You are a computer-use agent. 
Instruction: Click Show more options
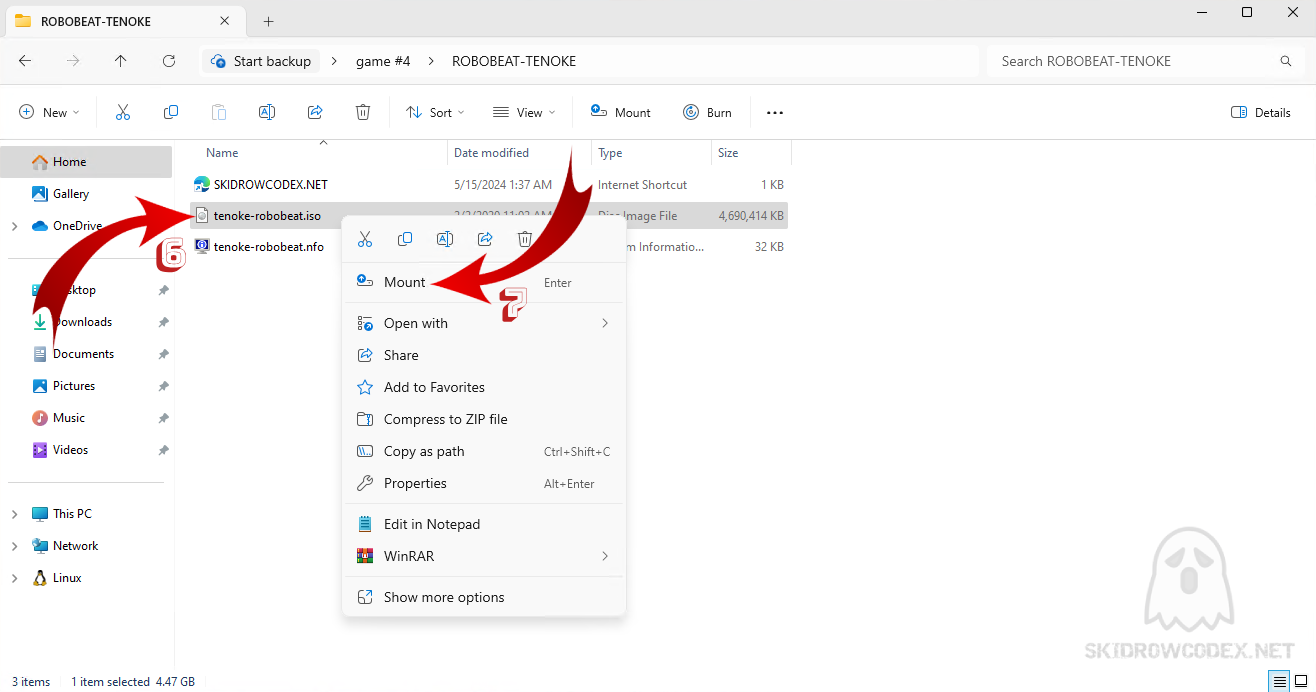[484, 597]
